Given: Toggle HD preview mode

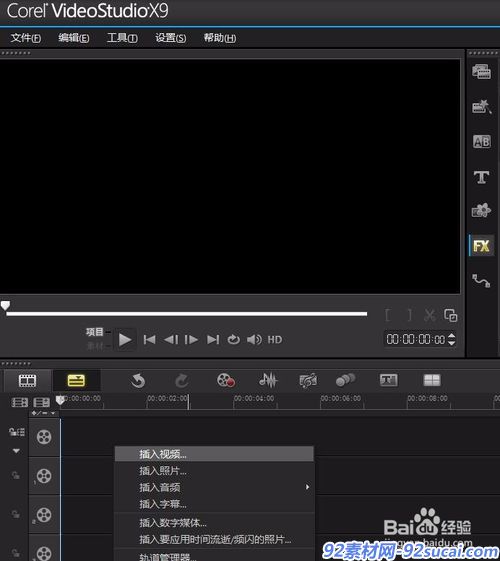Looking at the screenshot, I should pos(275,340).
